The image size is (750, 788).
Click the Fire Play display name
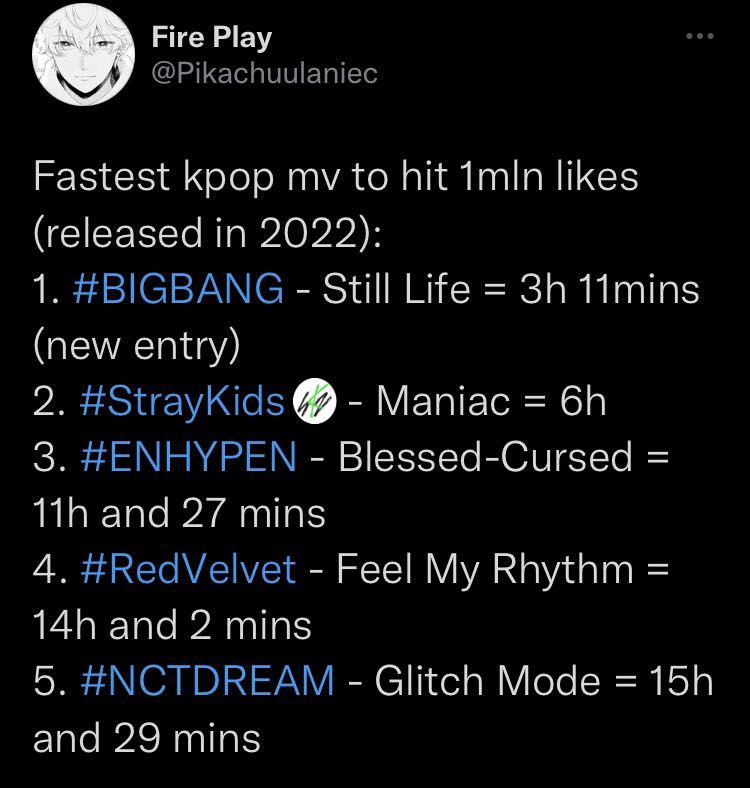tap(212, 38)
